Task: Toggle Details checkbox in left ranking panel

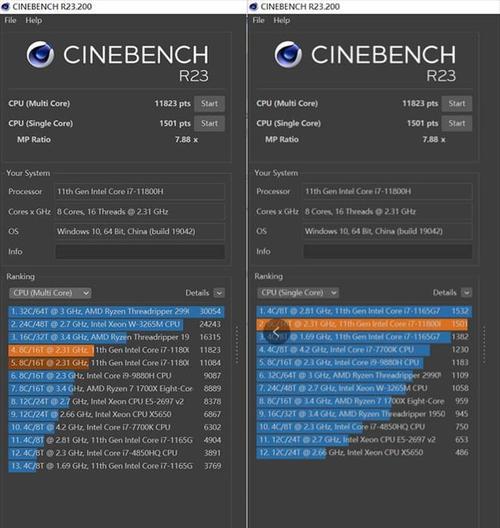Action: (219, 293)
